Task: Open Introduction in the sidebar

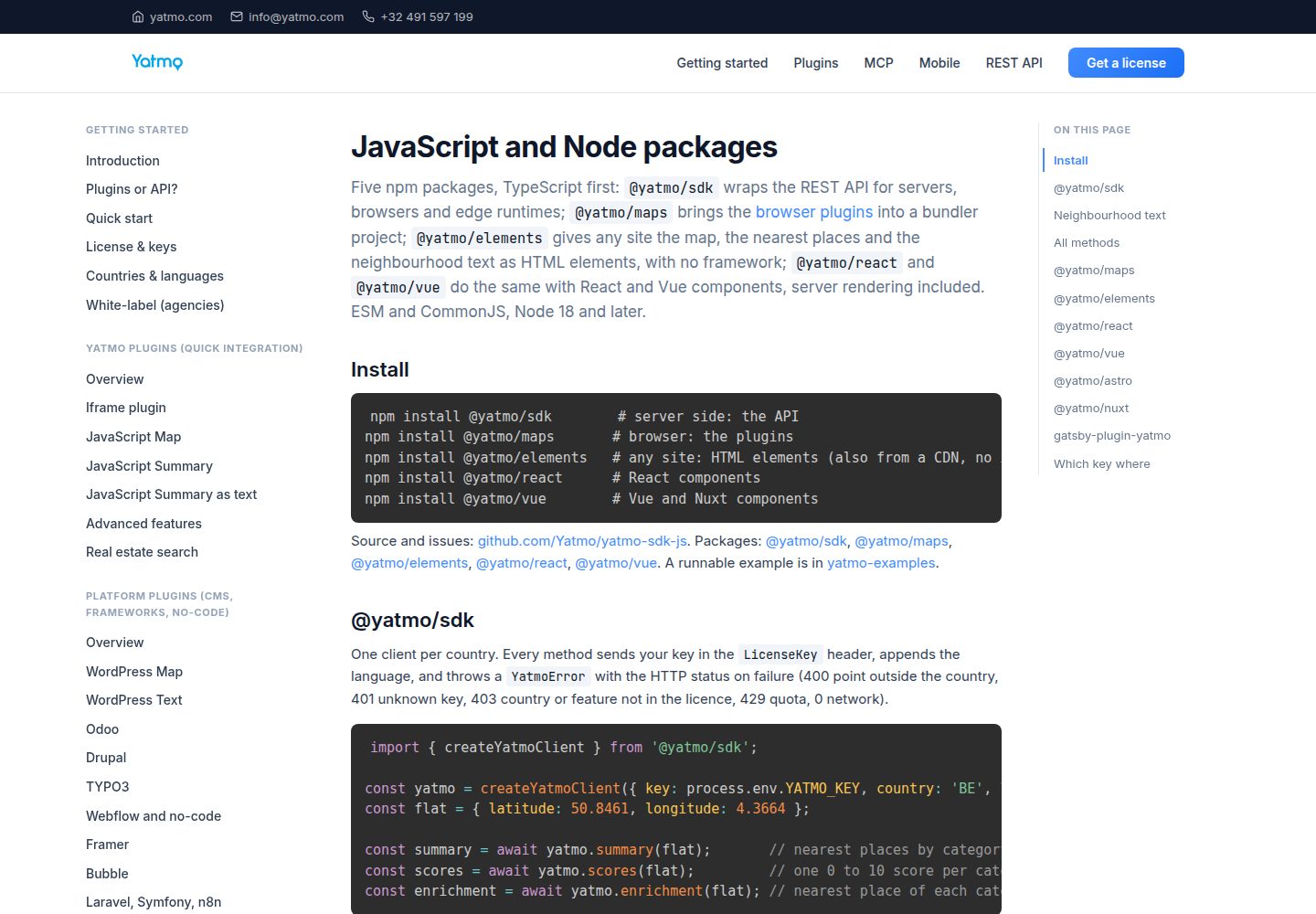Action: click(x=122, y=161)
